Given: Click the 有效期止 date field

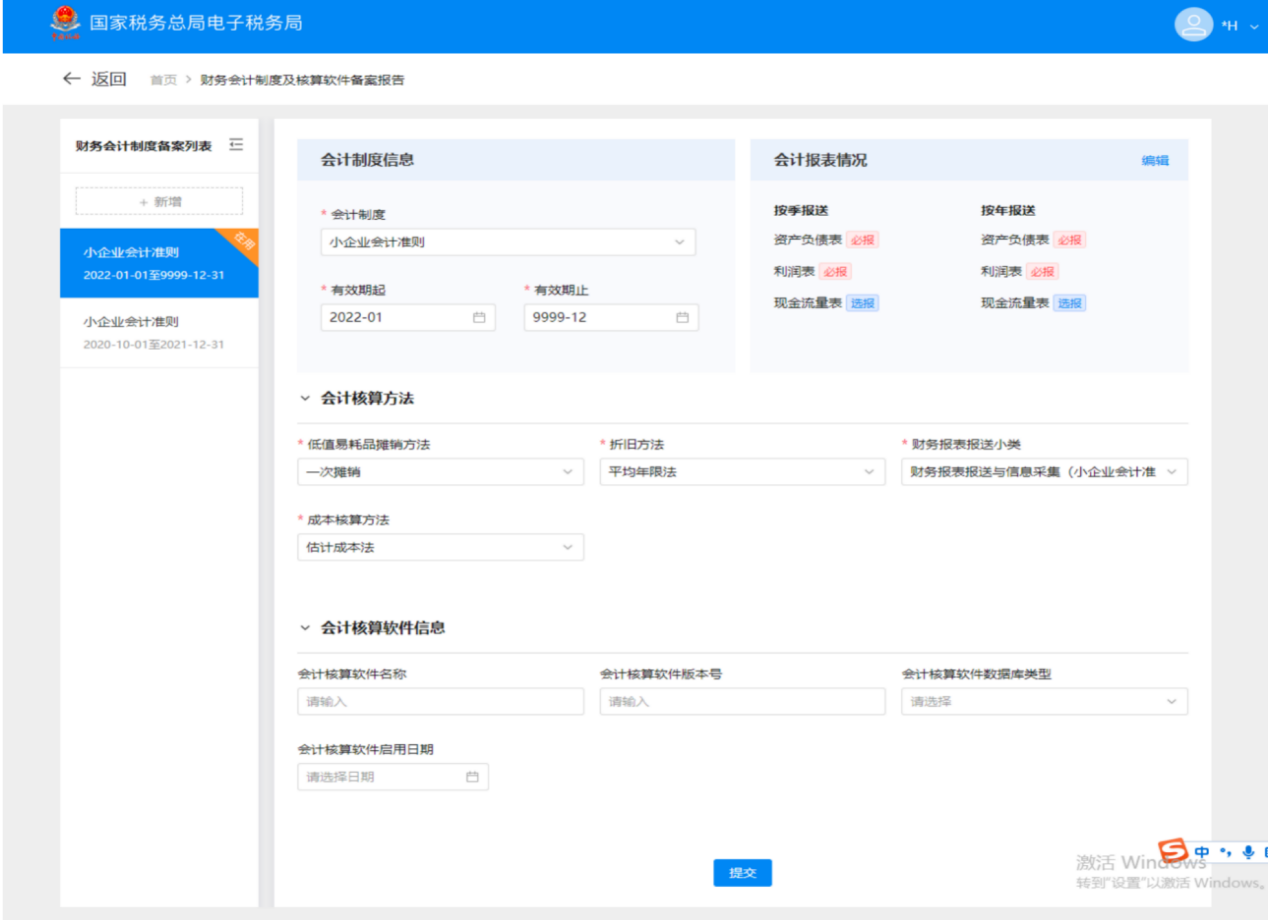Looking at the screenshot, I should point(611,317).
